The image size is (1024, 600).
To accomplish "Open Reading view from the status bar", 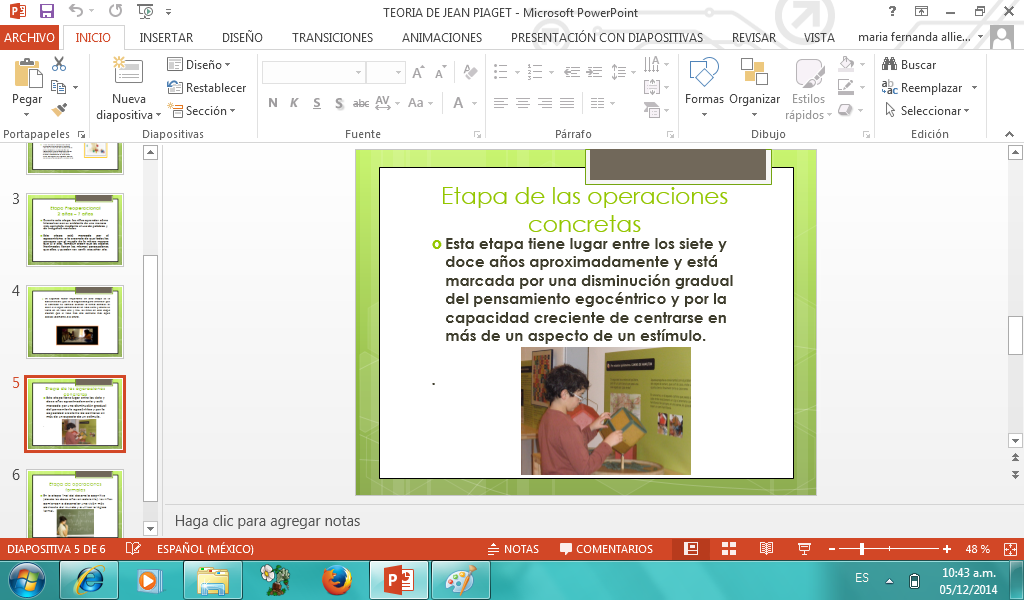I will point(766,549).
